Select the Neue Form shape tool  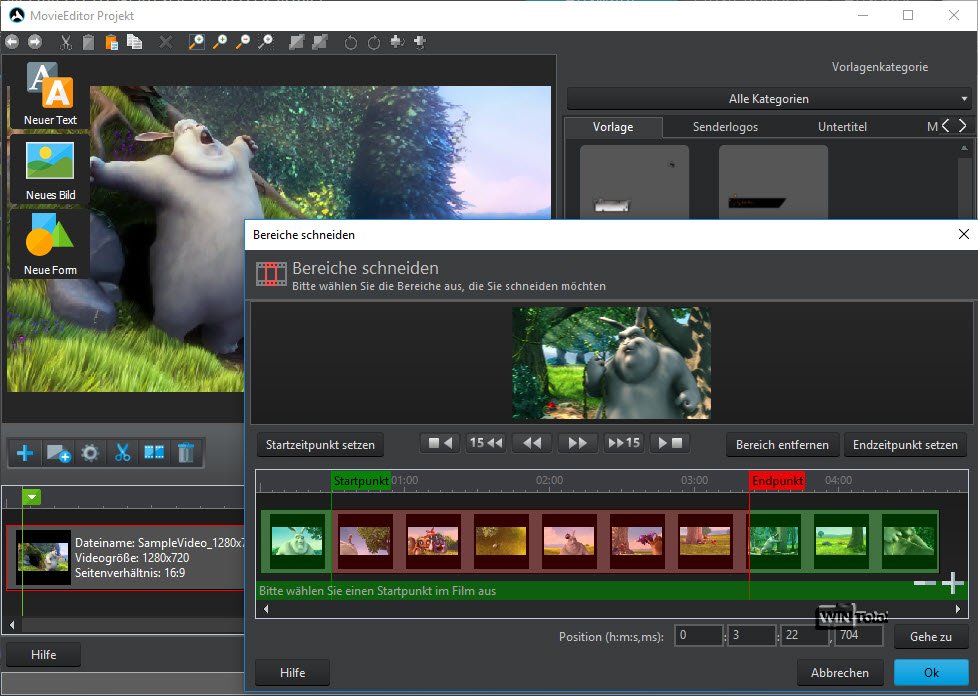[x=50, y=236]
